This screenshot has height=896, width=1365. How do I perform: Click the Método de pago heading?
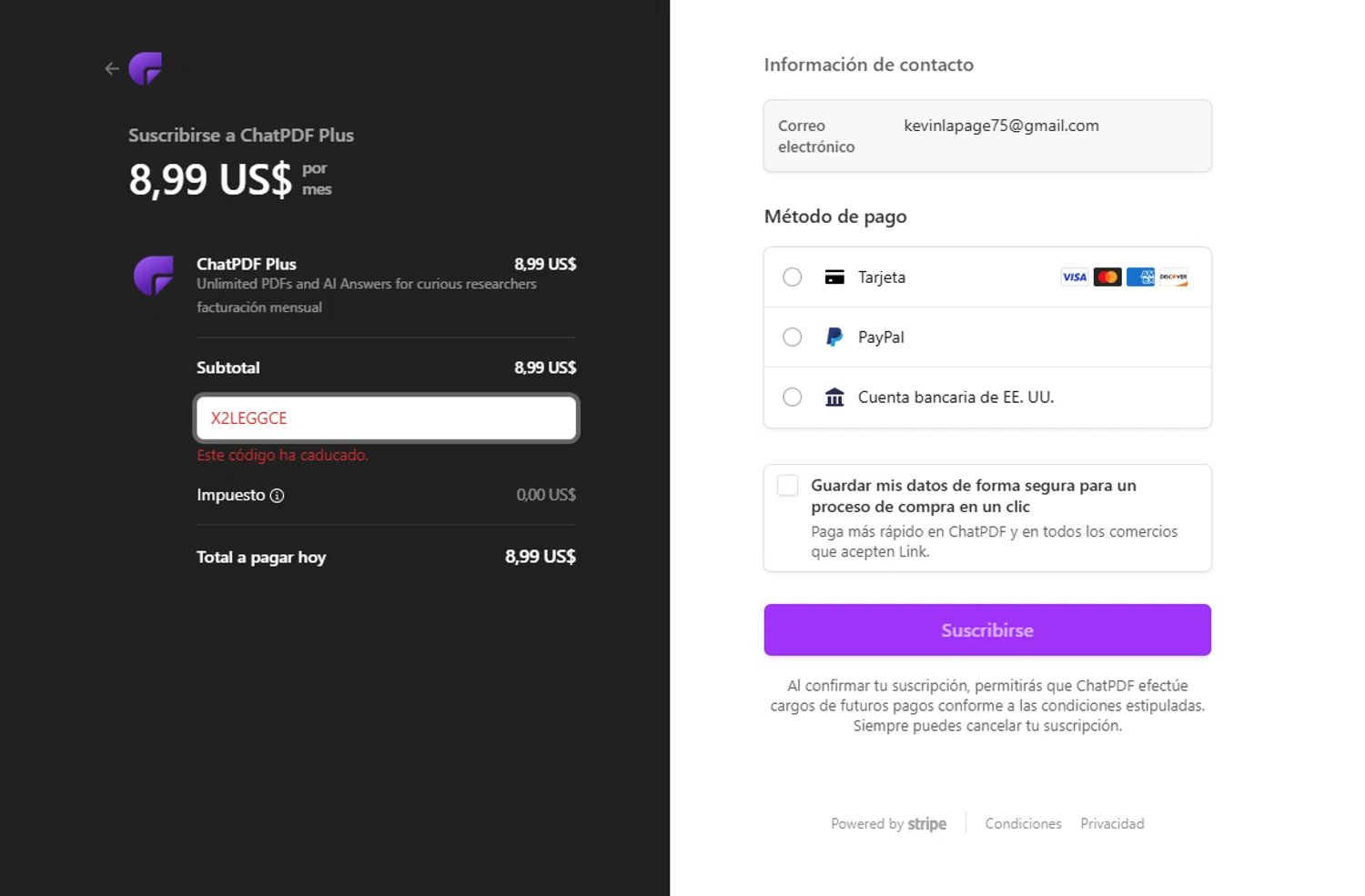tap(835, 216)
